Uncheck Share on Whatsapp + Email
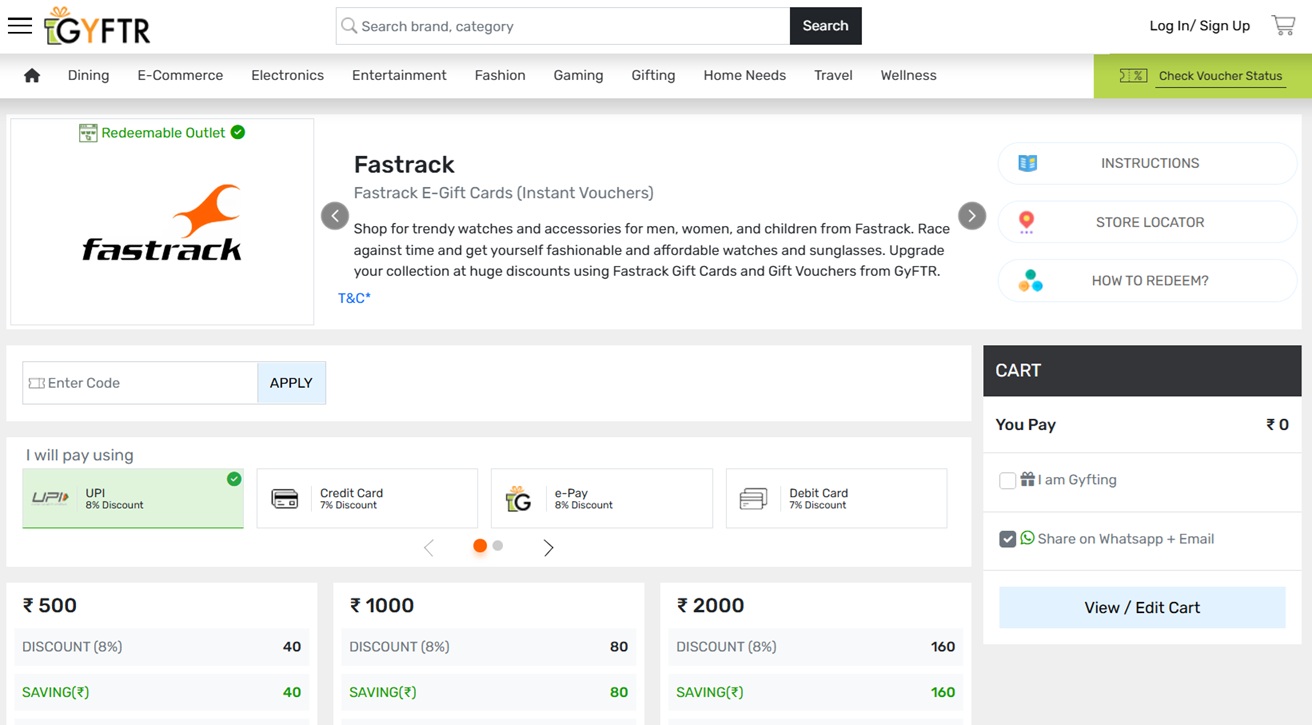Screen dimensions: 1312x725 (x=1007, y=539)
